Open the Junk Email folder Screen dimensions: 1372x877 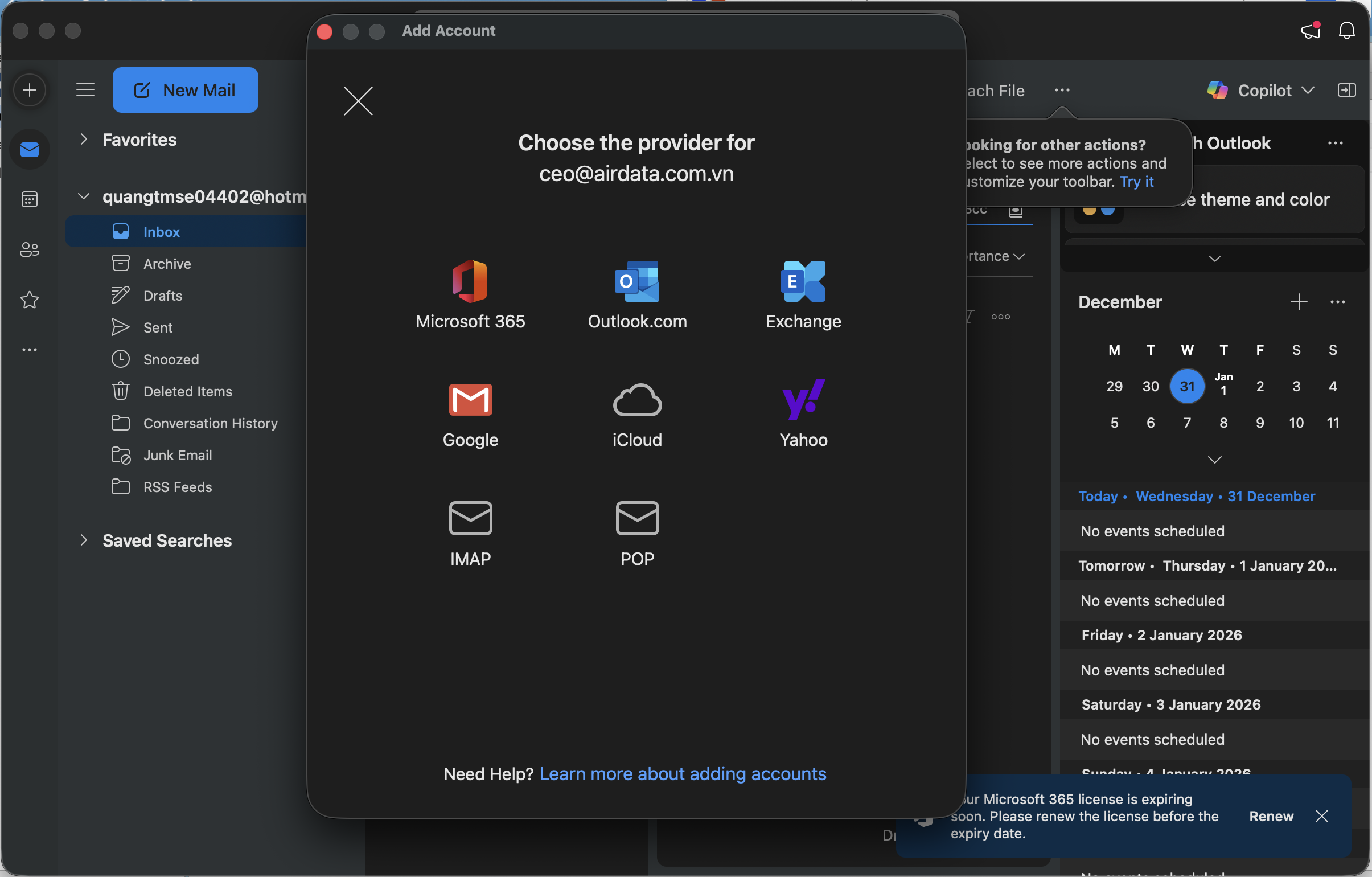point(177,456)
